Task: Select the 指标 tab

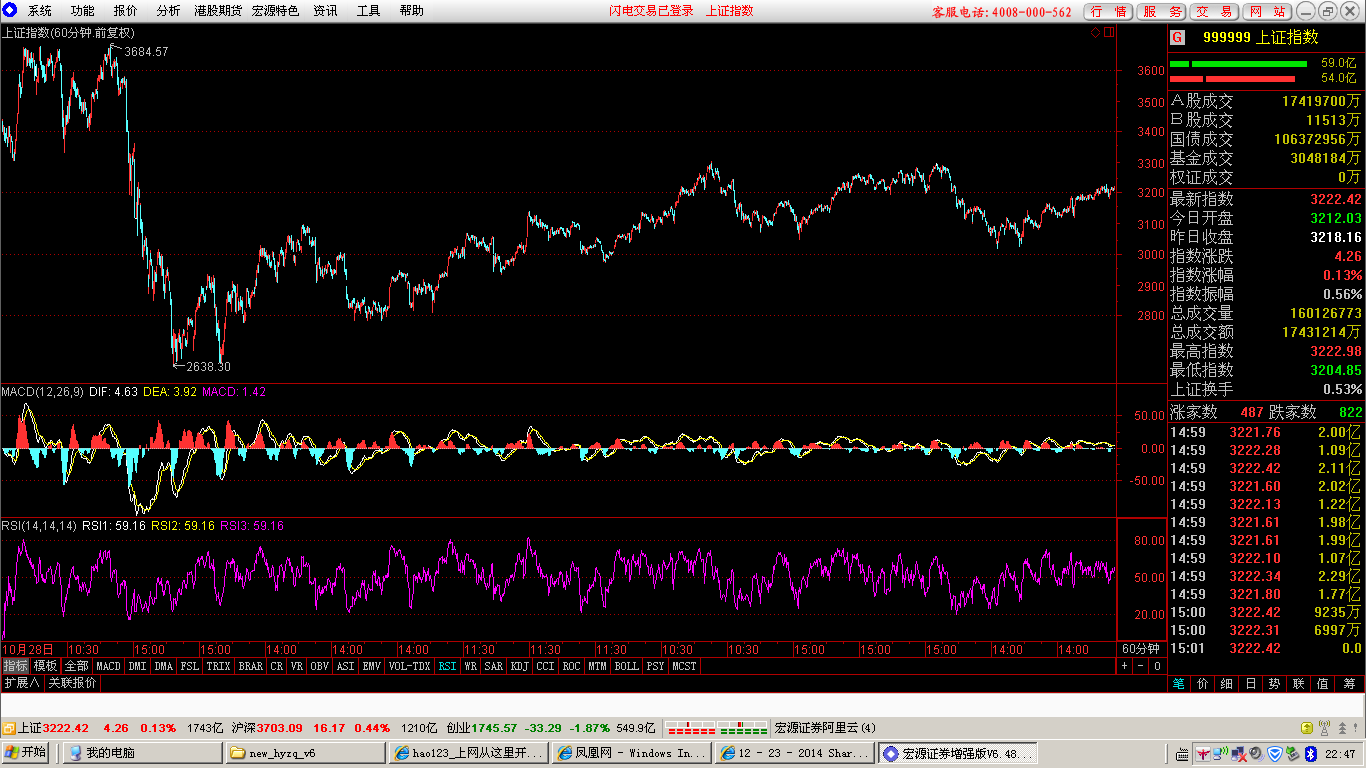Action: click(15, 665)
